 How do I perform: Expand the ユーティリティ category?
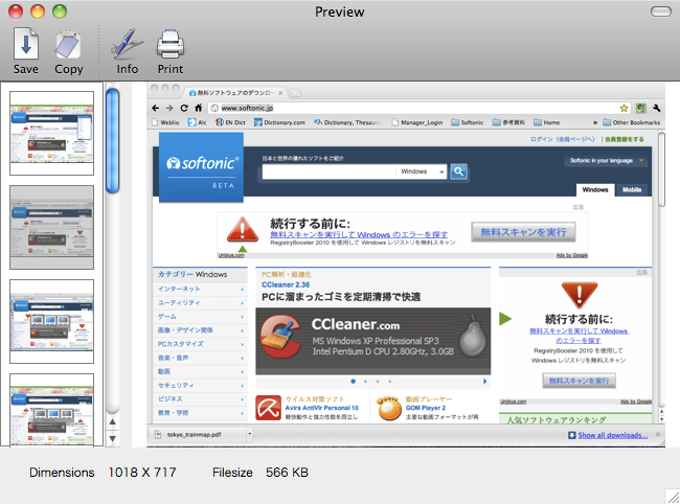coord(200,303)
